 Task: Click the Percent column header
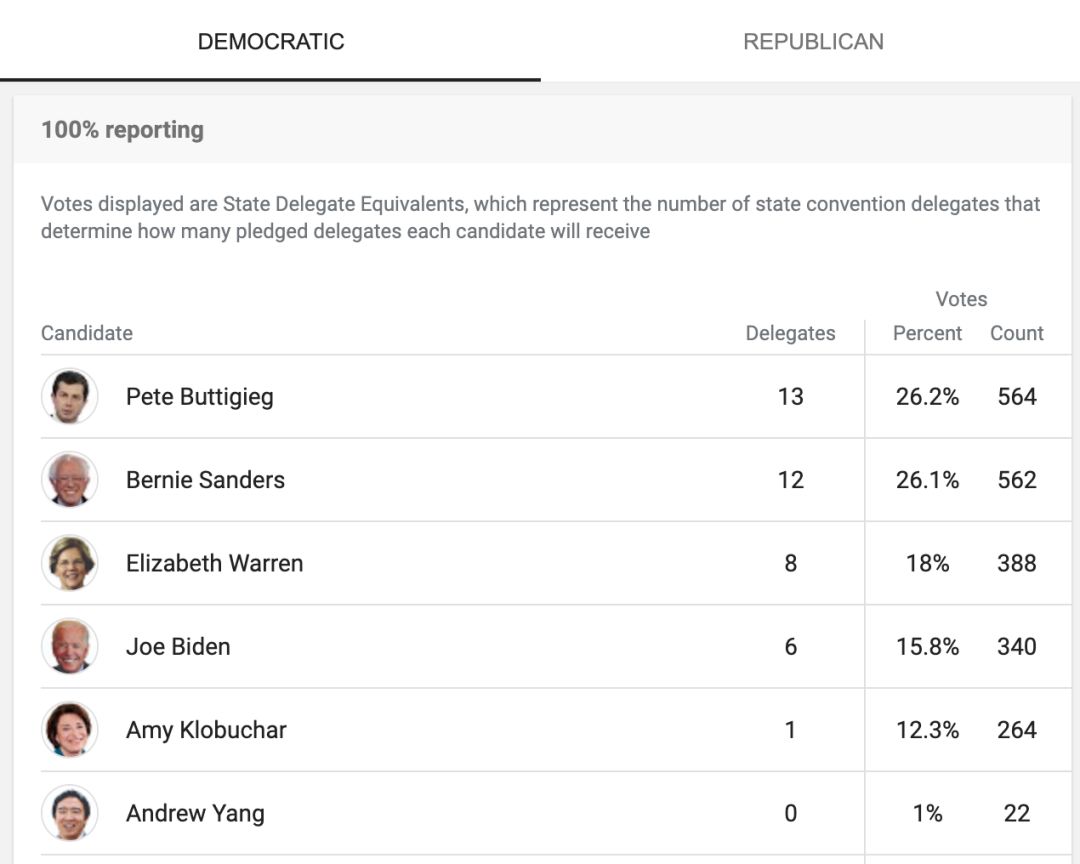pos(927,333)
